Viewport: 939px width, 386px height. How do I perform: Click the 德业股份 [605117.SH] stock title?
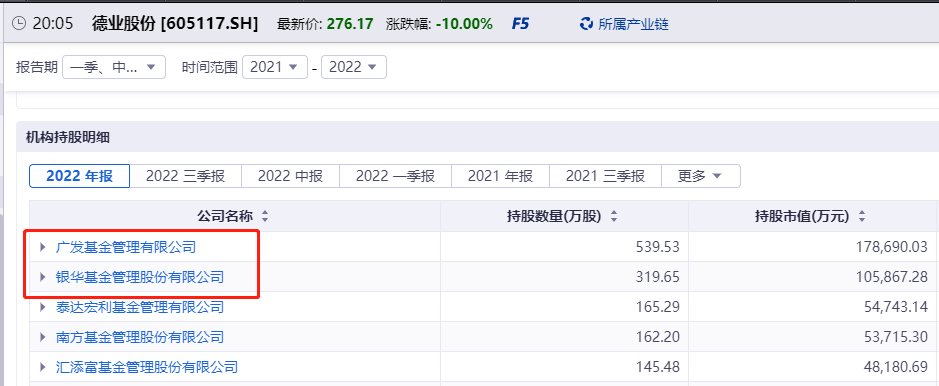point(175,24)
